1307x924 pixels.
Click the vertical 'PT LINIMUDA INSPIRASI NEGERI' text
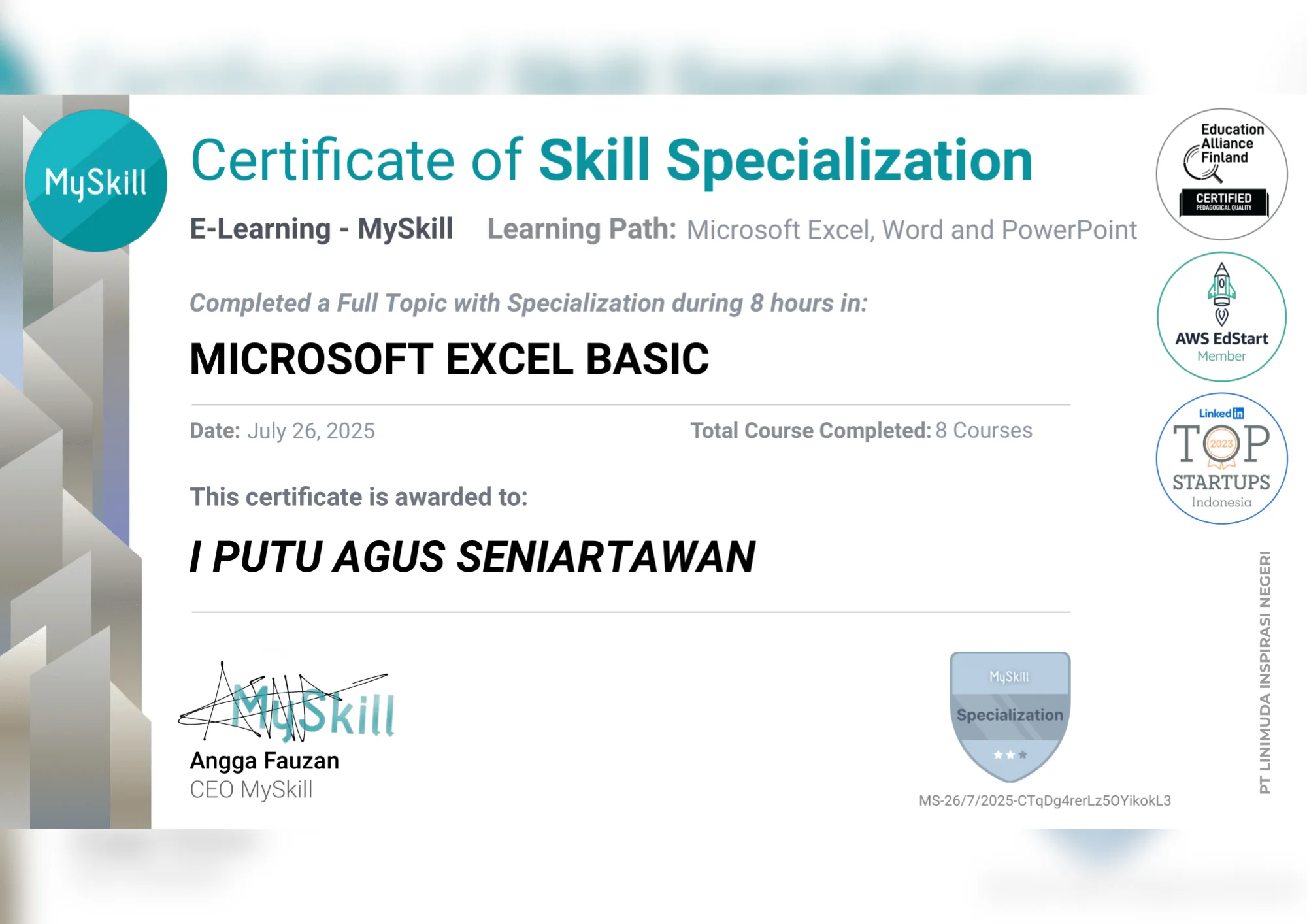1265,672
